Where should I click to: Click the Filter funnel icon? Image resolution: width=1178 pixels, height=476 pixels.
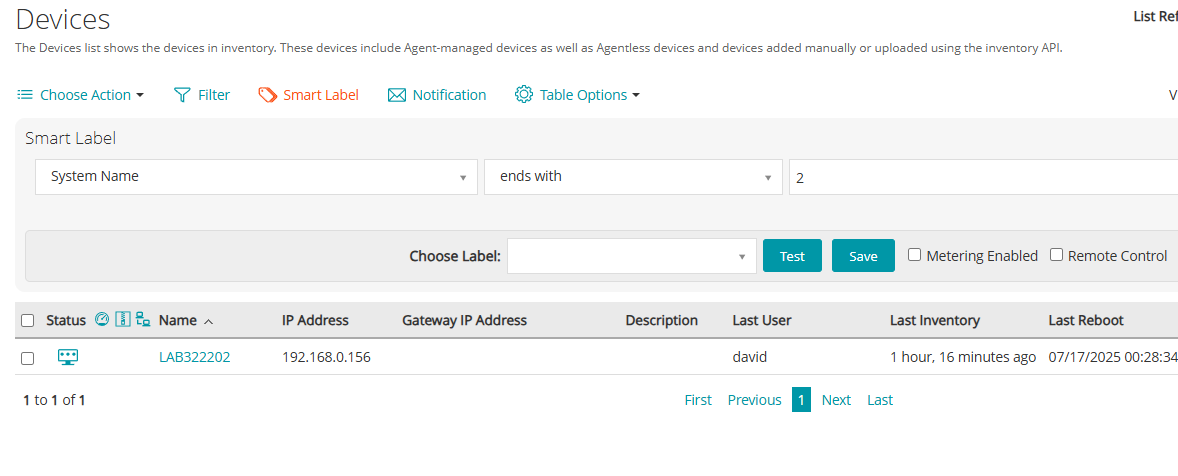point(182,95)
